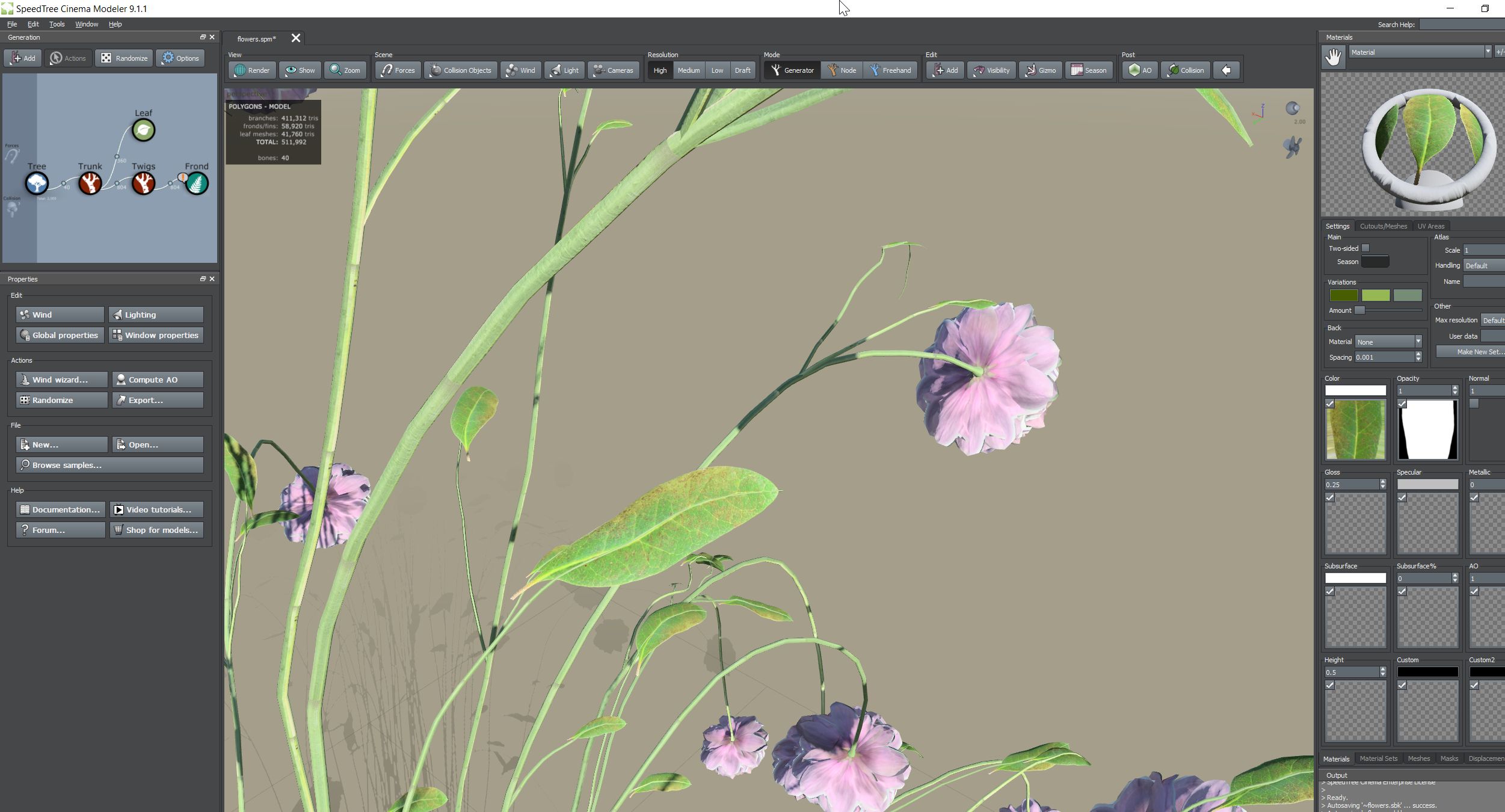Open the Atlas Handling dropdown
The height and width of the screenshot is (812, 1505).
point(1484,265)
